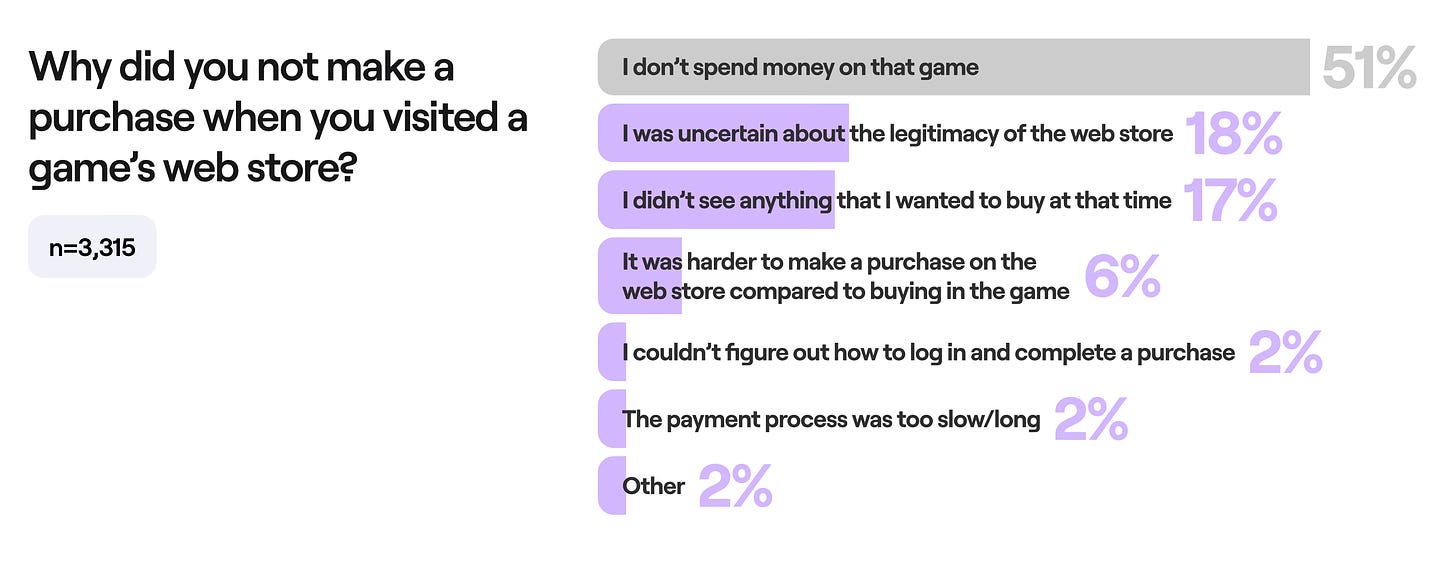The image size is (1456, 572).
Task: Click the 17% percentage value
Action: 1230,200
